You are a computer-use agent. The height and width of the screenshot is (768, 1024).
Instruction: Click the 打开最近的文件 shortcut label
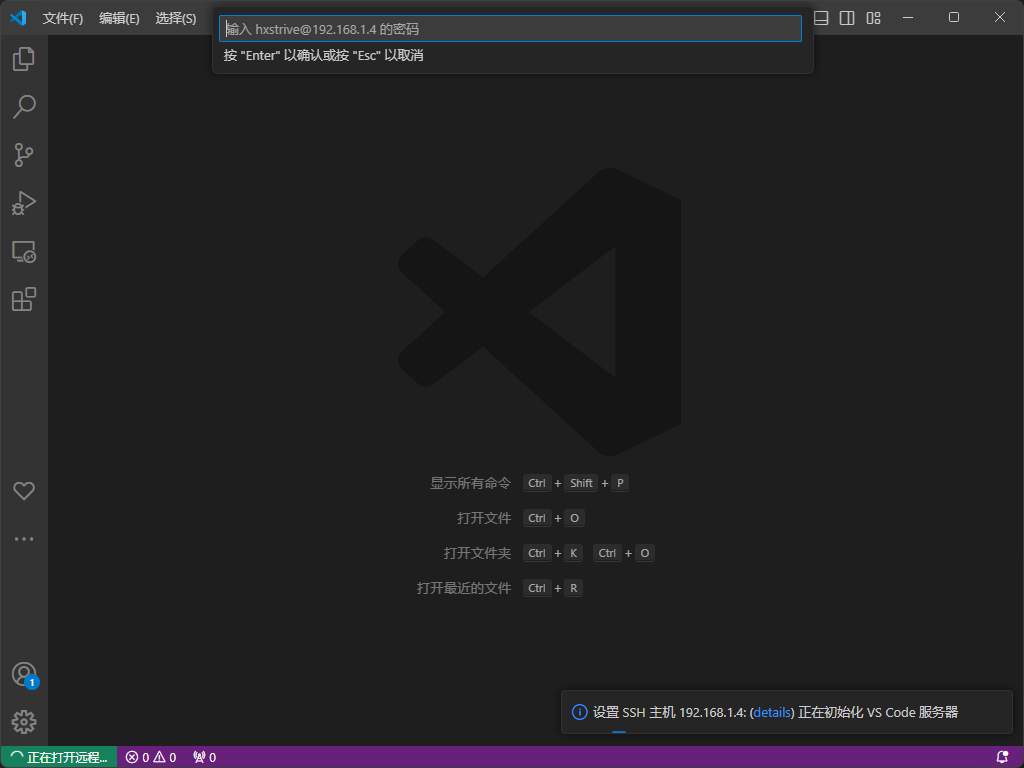[464, 588]
